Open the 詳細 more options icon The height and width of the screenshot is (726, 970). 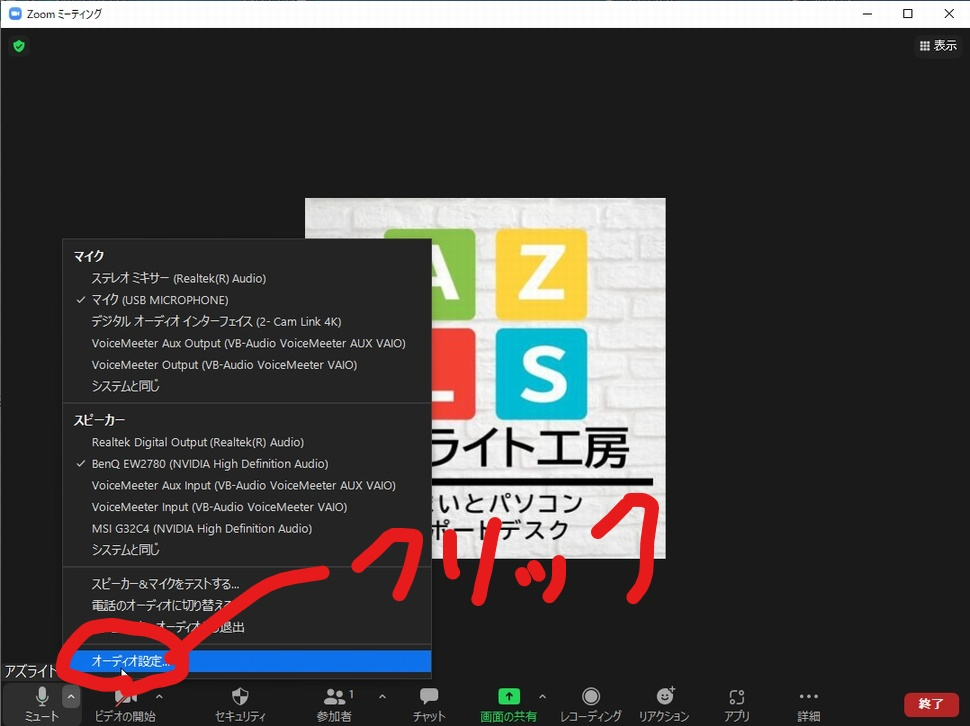809,697
